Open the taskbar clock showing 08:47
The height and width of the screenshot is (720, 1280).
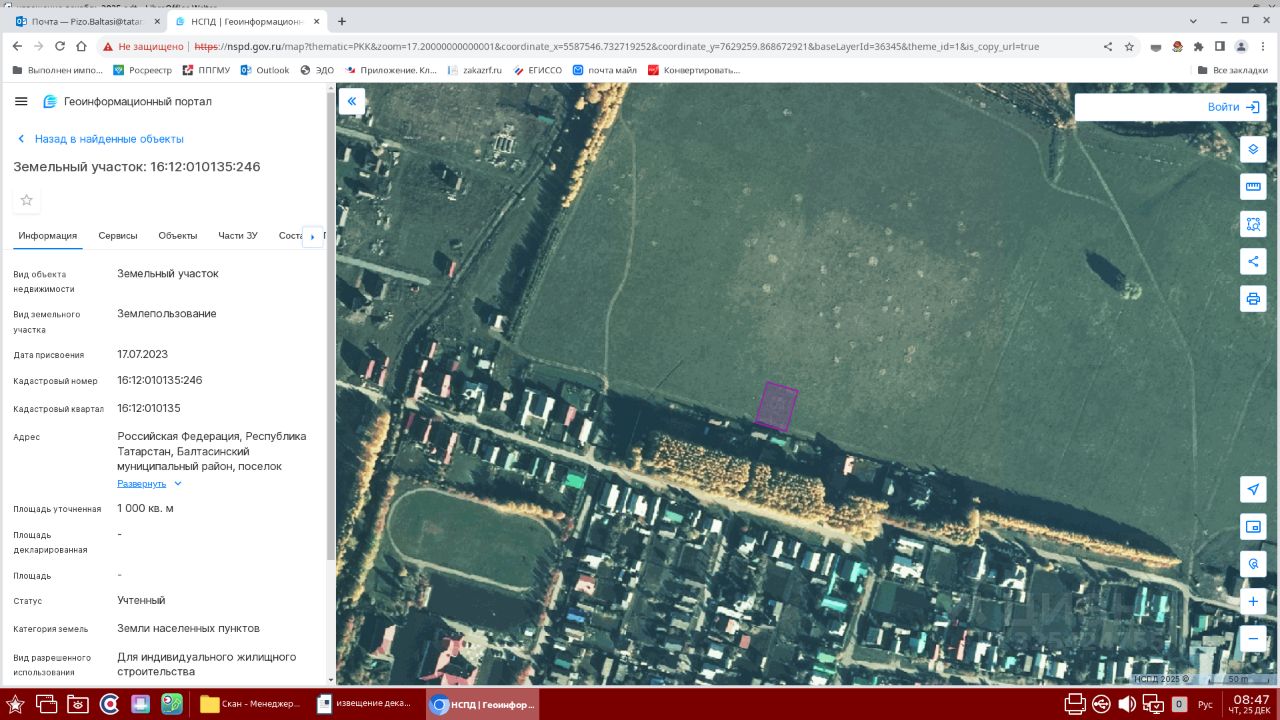click(x=1251, y=704)
